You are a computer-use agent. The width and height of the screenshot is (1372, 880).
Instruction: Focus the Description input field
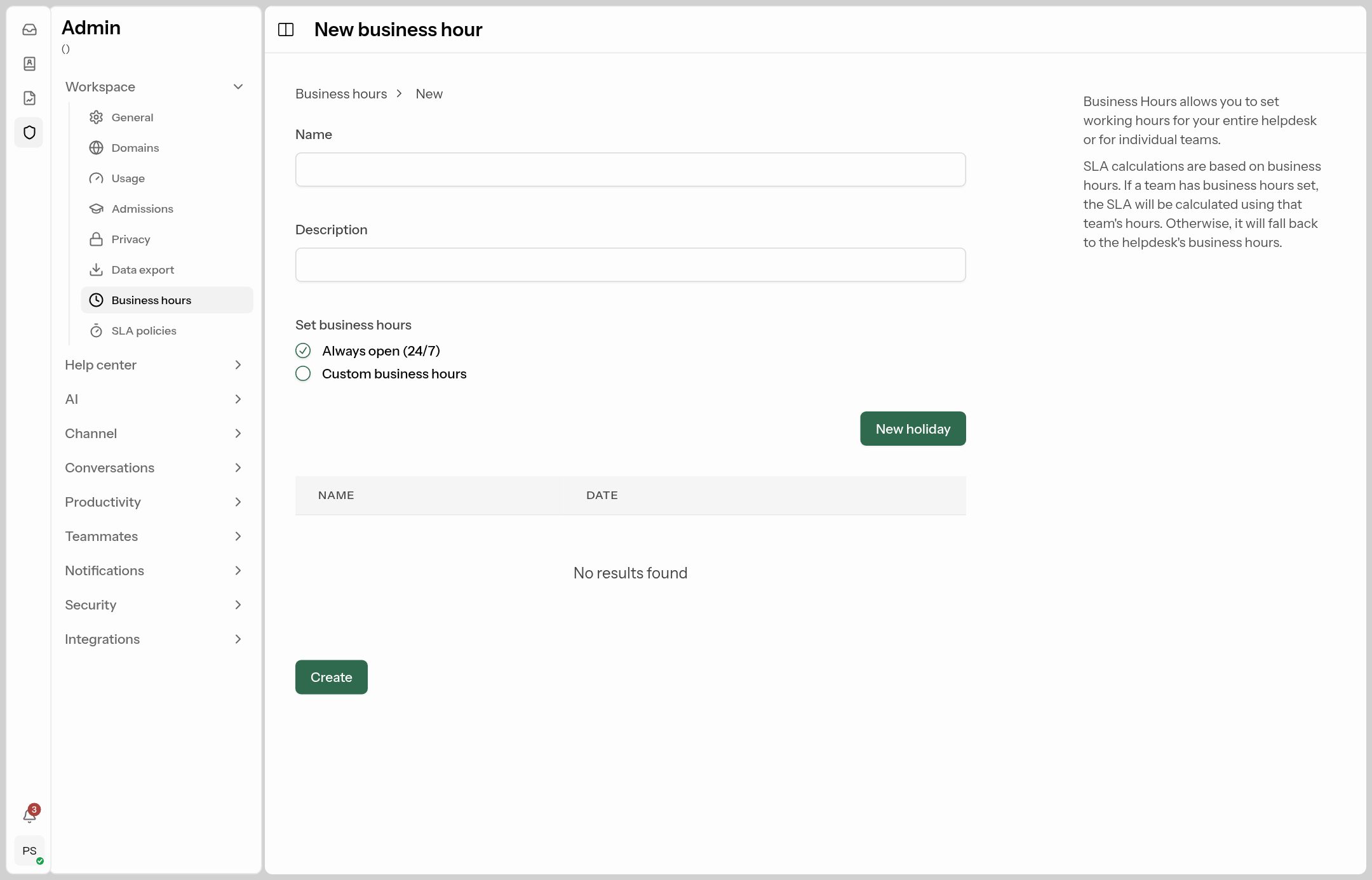point(631,265)
